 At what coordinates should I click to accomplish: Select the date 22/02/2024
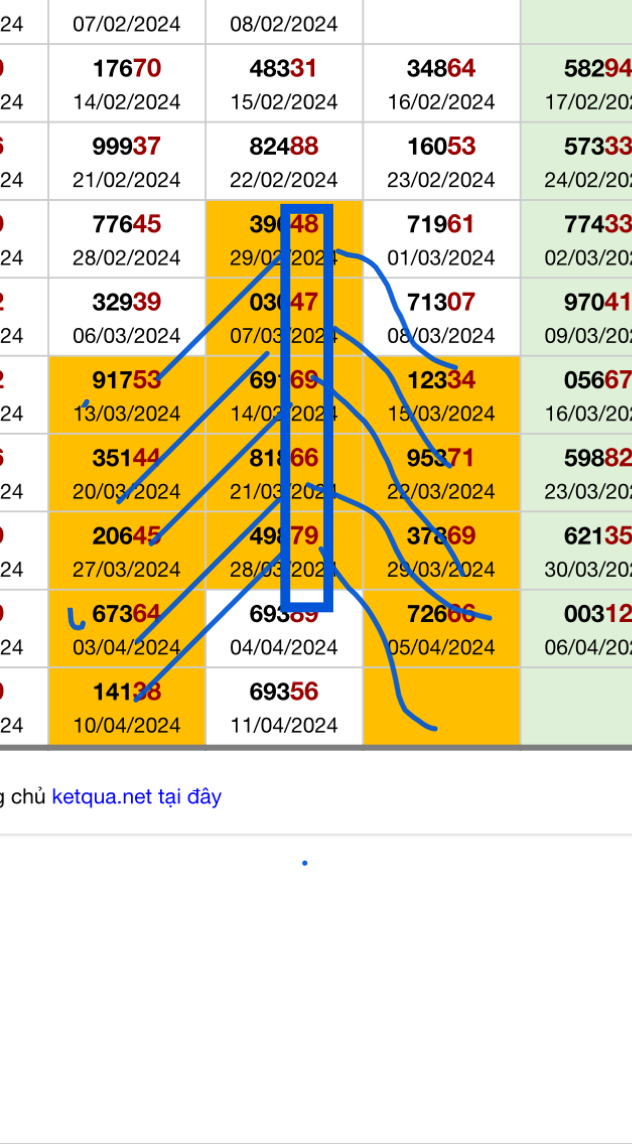click(284, 180)
